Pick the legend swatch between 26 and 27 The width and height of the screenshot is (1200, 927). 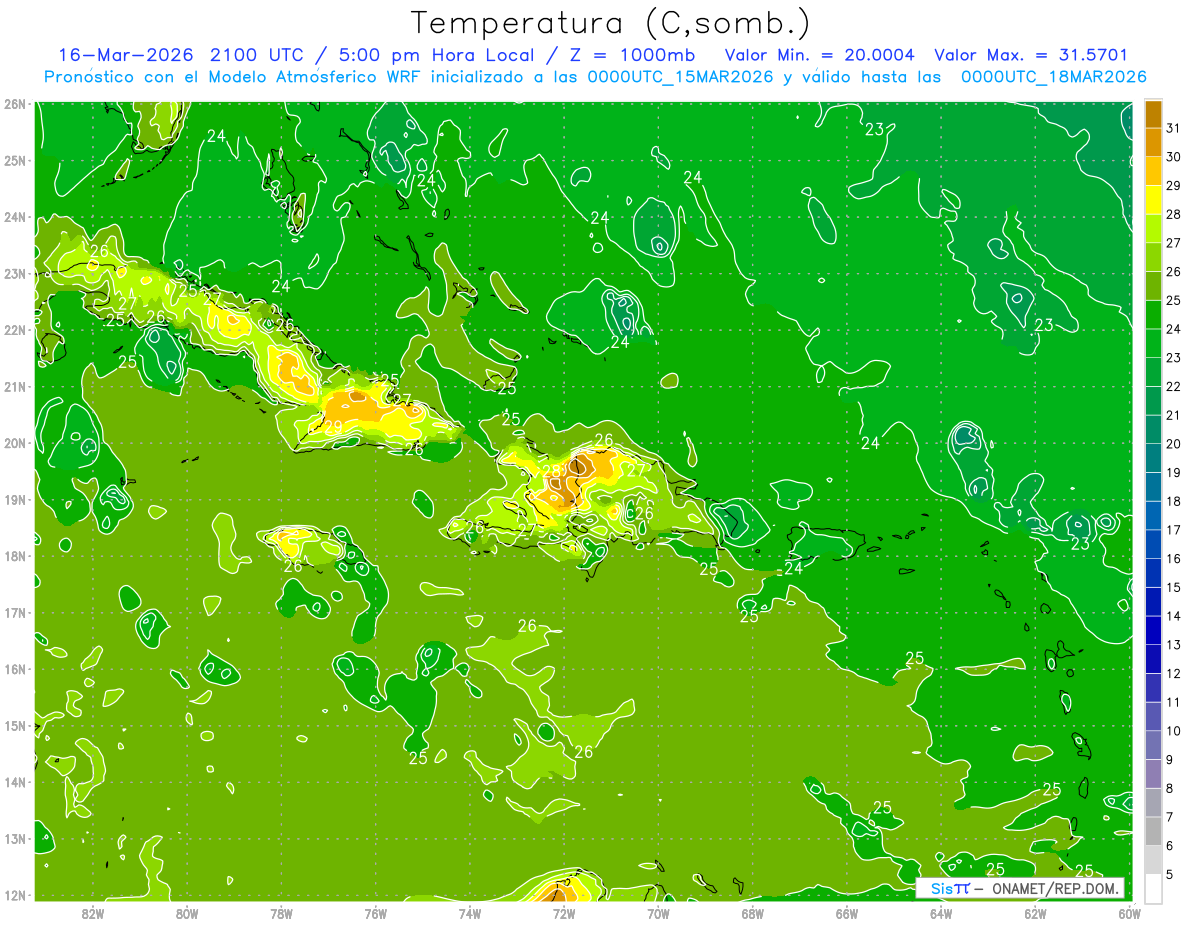pos(1154,257)
